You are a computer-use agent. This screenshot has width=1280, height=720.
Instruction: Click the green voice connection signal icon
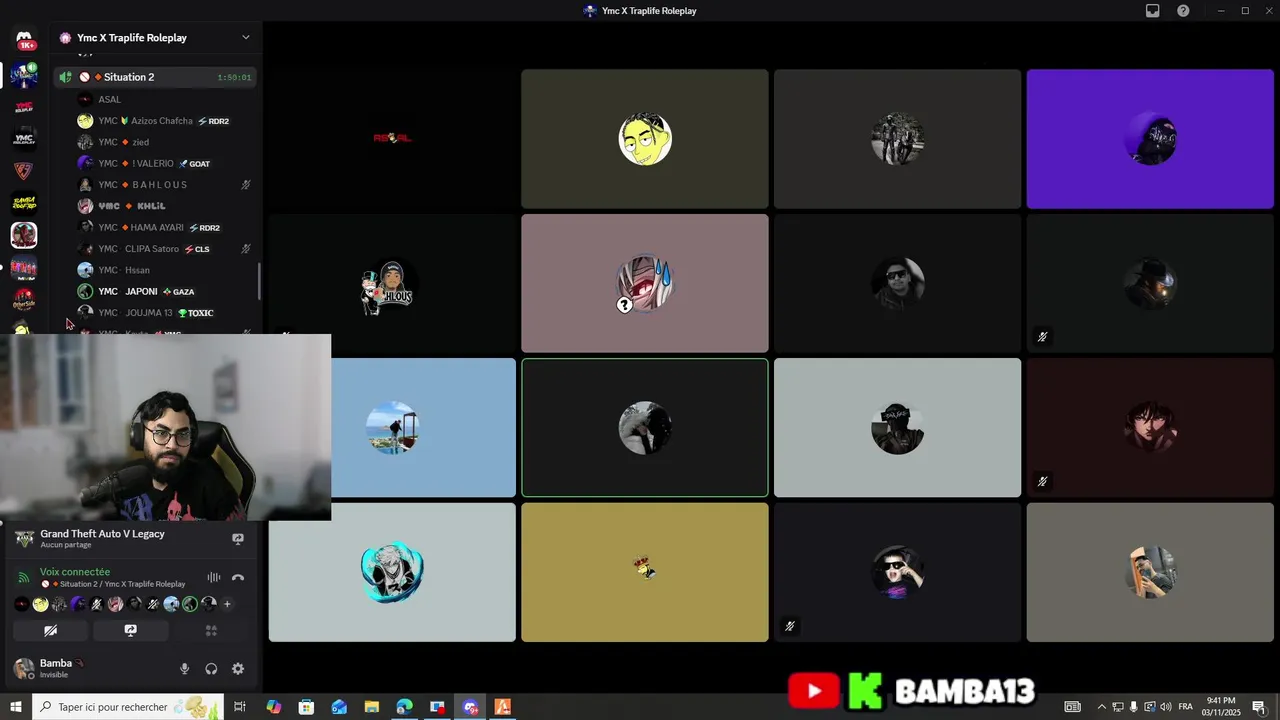pyautogui.click(x=24, y=577)
